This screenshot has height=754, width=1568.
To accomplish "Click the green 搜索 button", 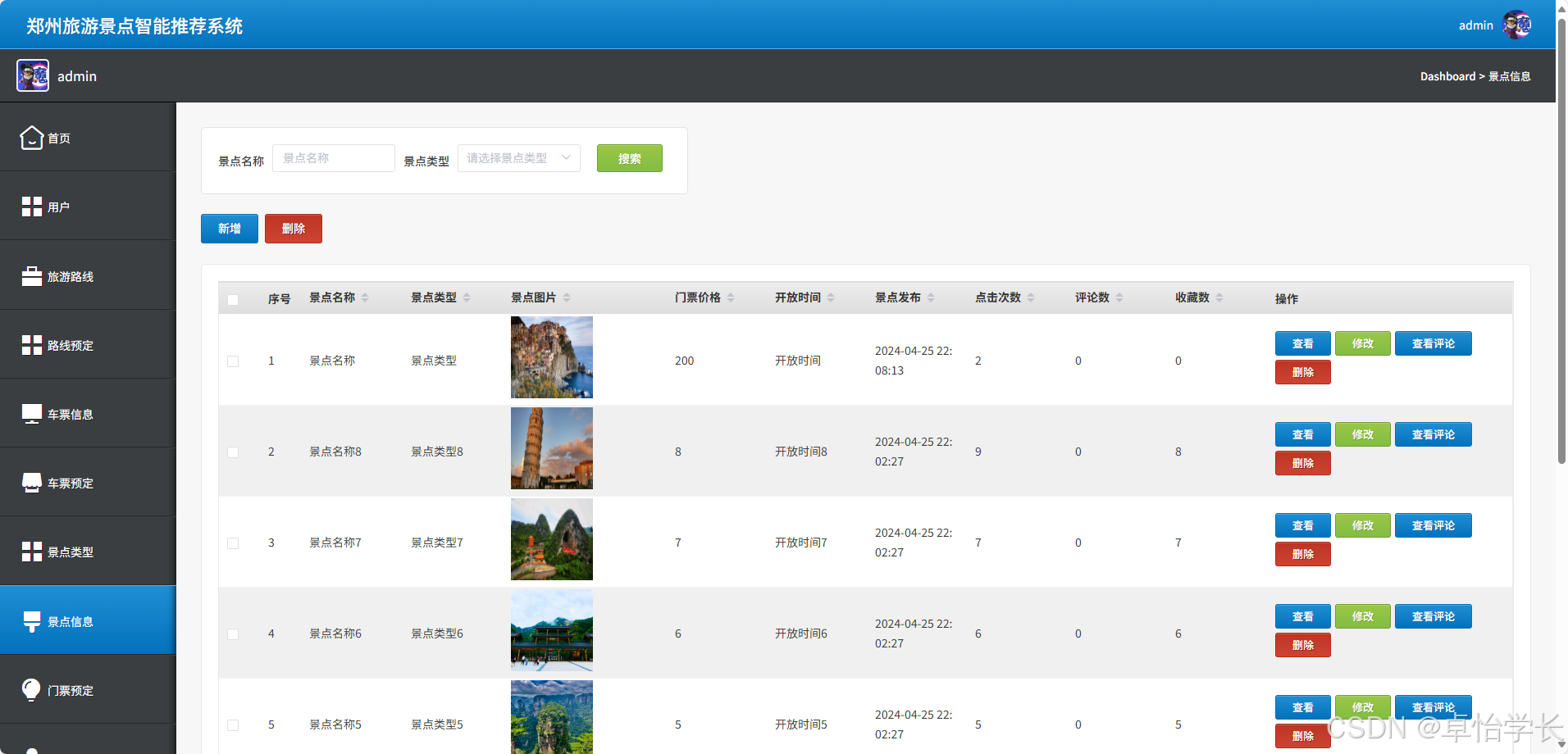I will (630, 158).
